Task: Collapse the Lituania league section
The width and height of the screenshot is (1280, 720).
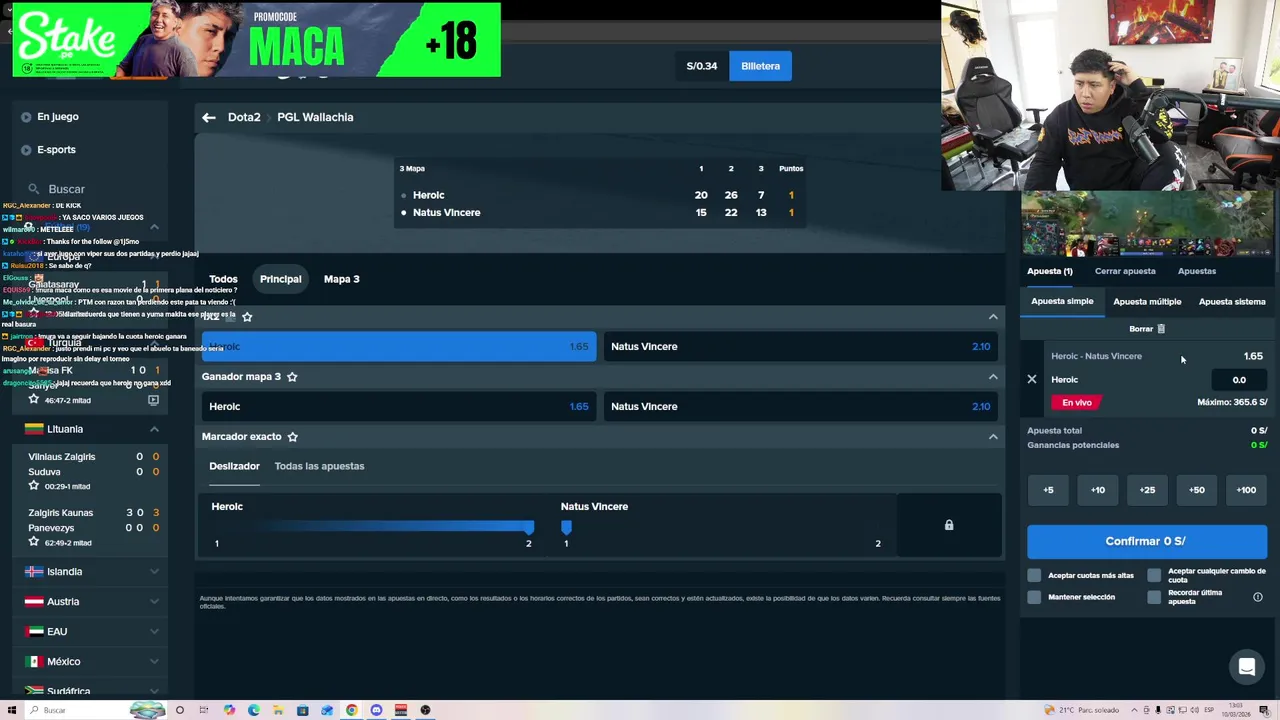Action: [154, 429]
